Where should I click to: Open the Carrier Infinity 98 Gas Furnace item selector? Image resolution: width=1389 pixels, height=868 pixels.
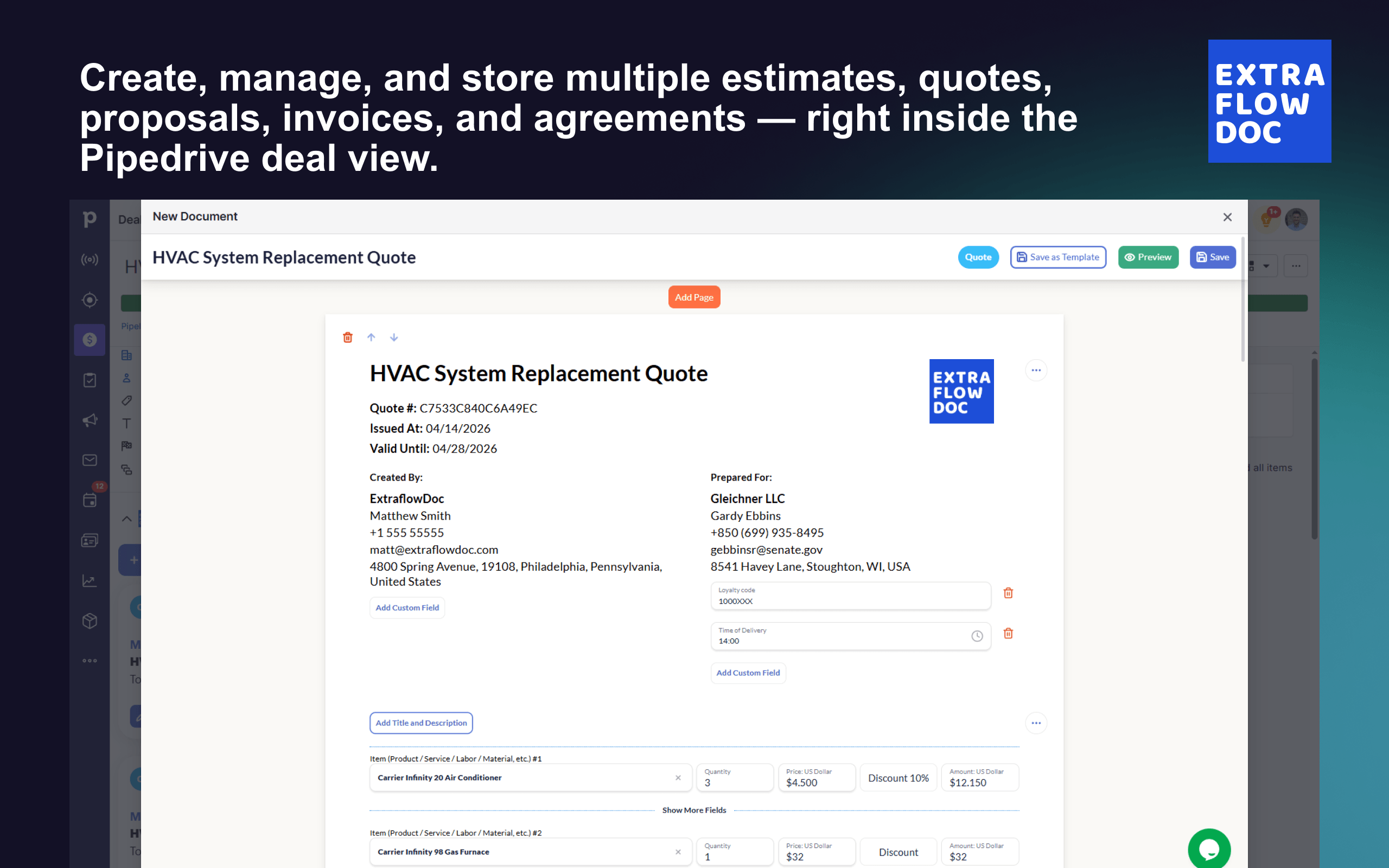pos(530,852)
